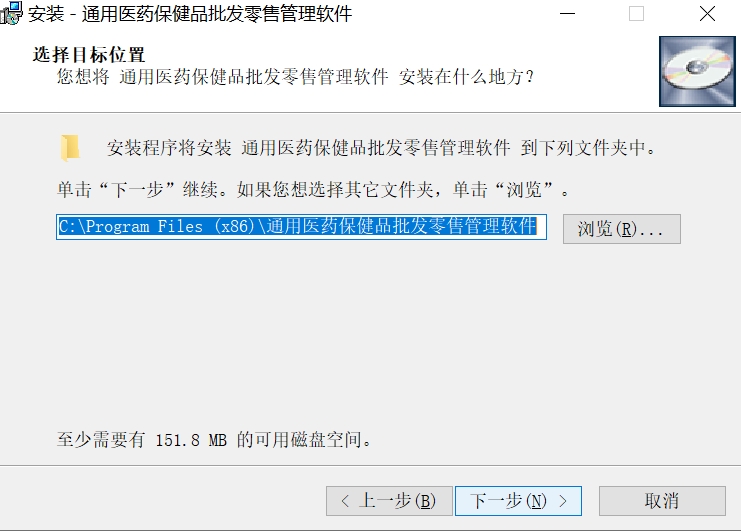Image resolution: width=741 pixels, height=531 pixels.
Task: Click the 至少需要有 151.8 MB disk space text
Action: [214, 440]
